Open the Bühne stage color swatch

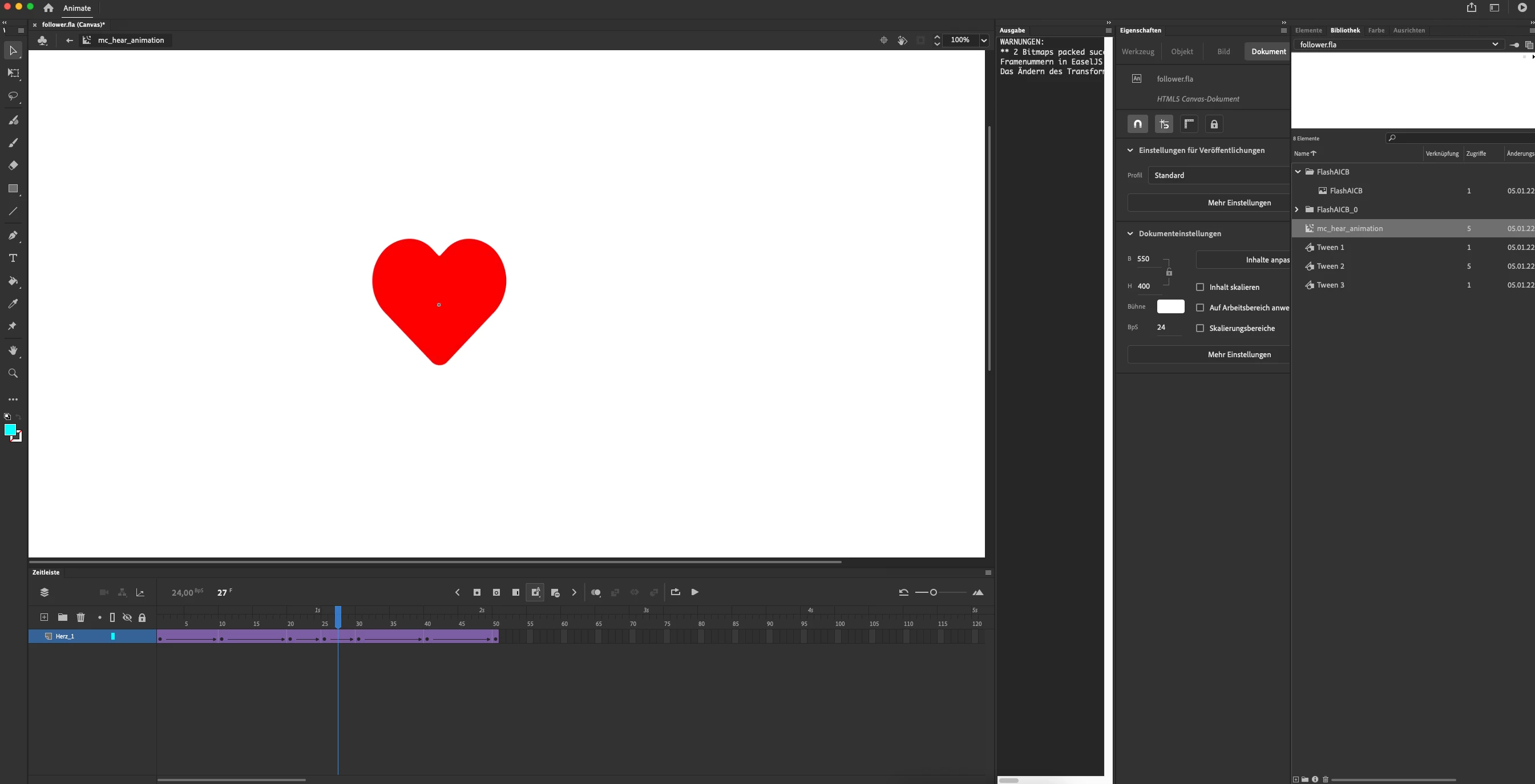[1170, 307]
